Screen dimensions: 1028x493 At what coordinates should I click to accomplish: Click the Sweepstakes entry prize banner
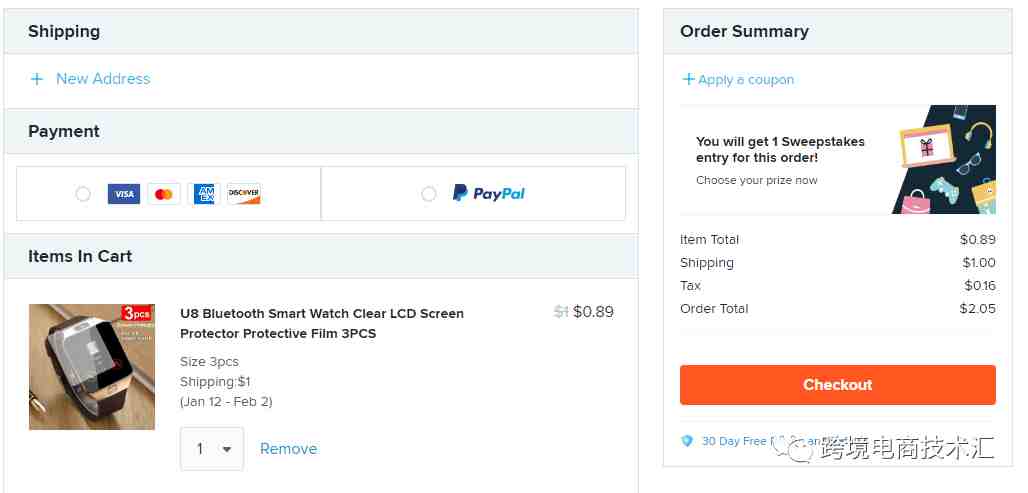[838, 159]
